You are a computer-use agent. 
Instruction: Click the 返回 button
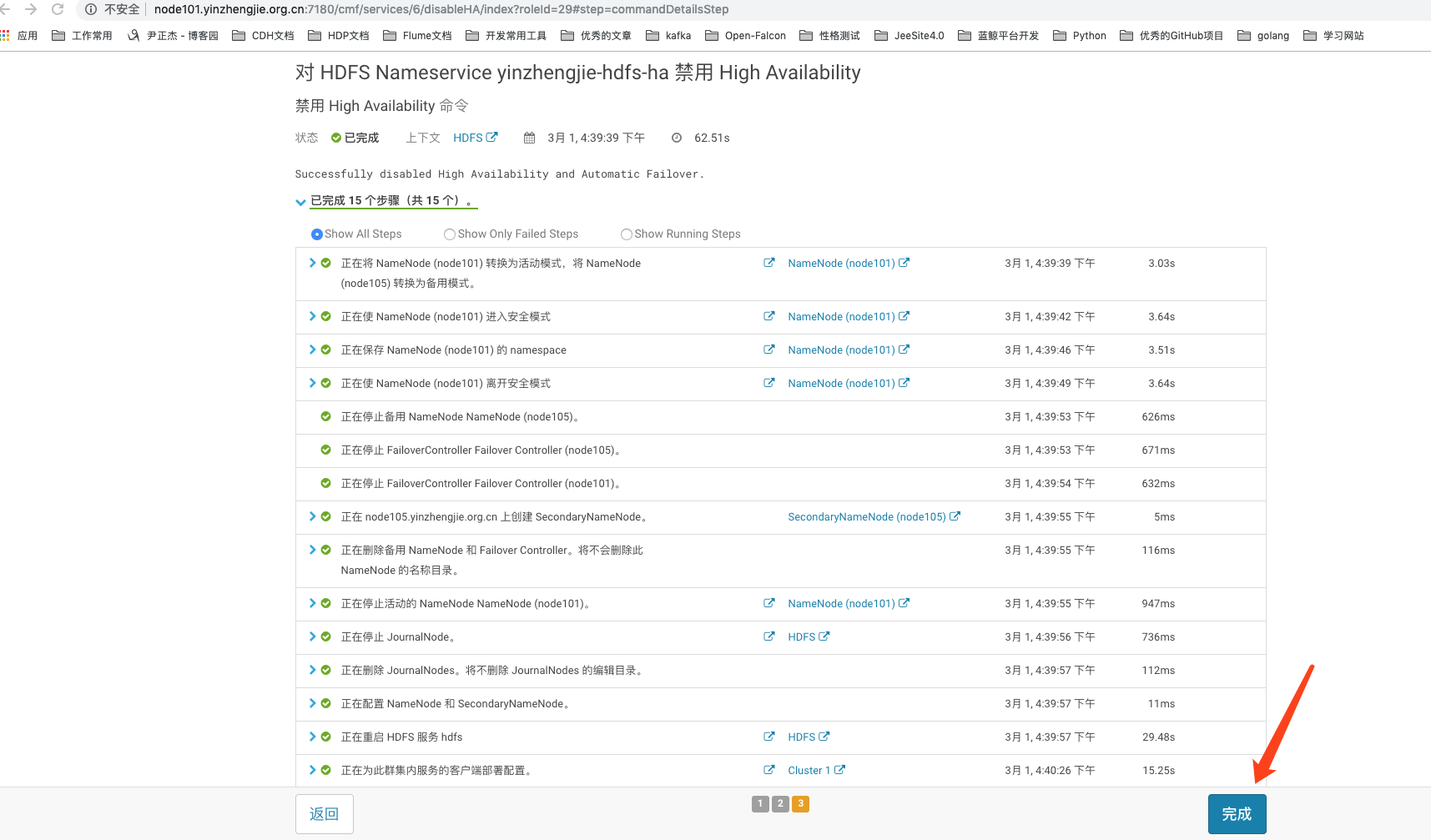tap(324, 813)
